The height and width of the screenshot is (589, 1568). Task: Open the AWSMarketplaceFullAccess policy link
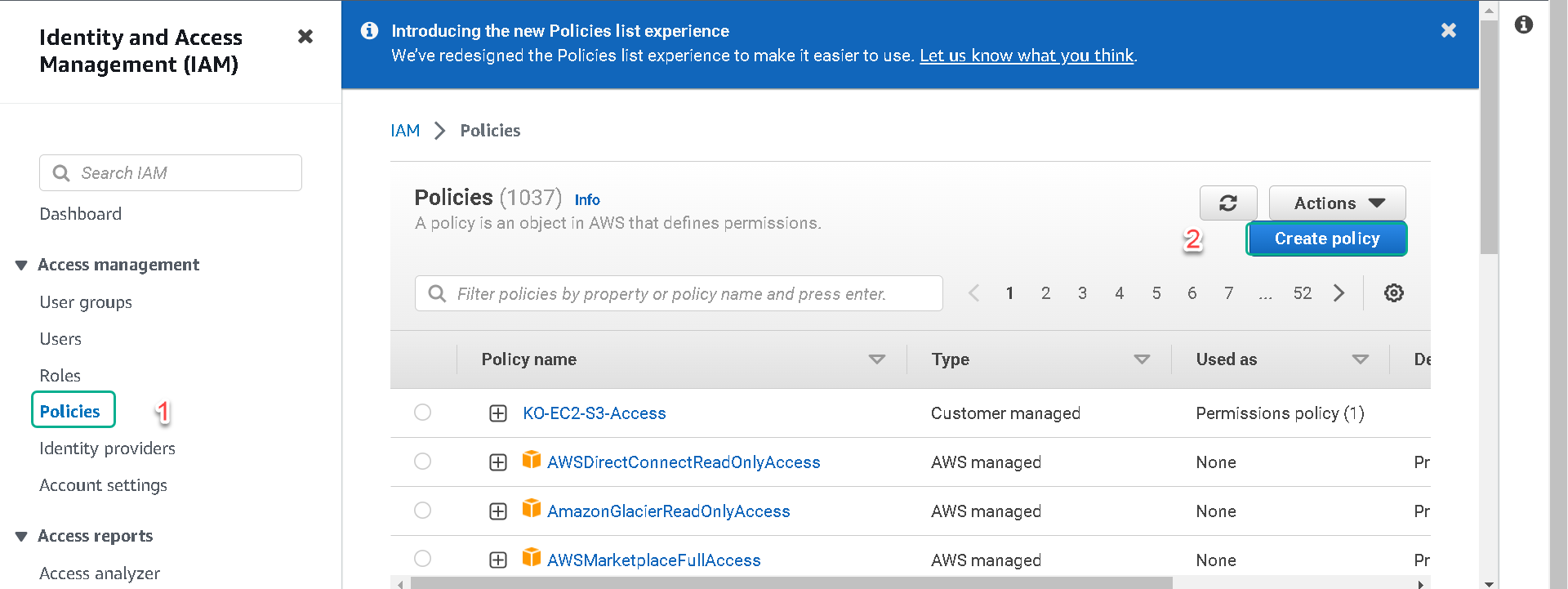(654, 560)
